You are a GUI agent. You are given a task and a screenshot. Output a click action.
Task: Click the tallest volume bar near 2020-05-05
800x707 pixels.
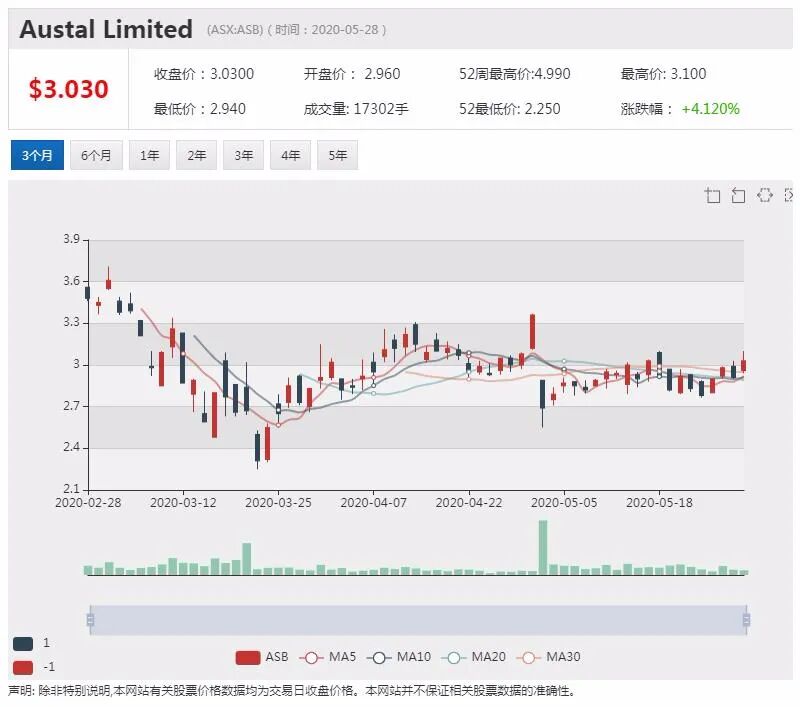543,547
